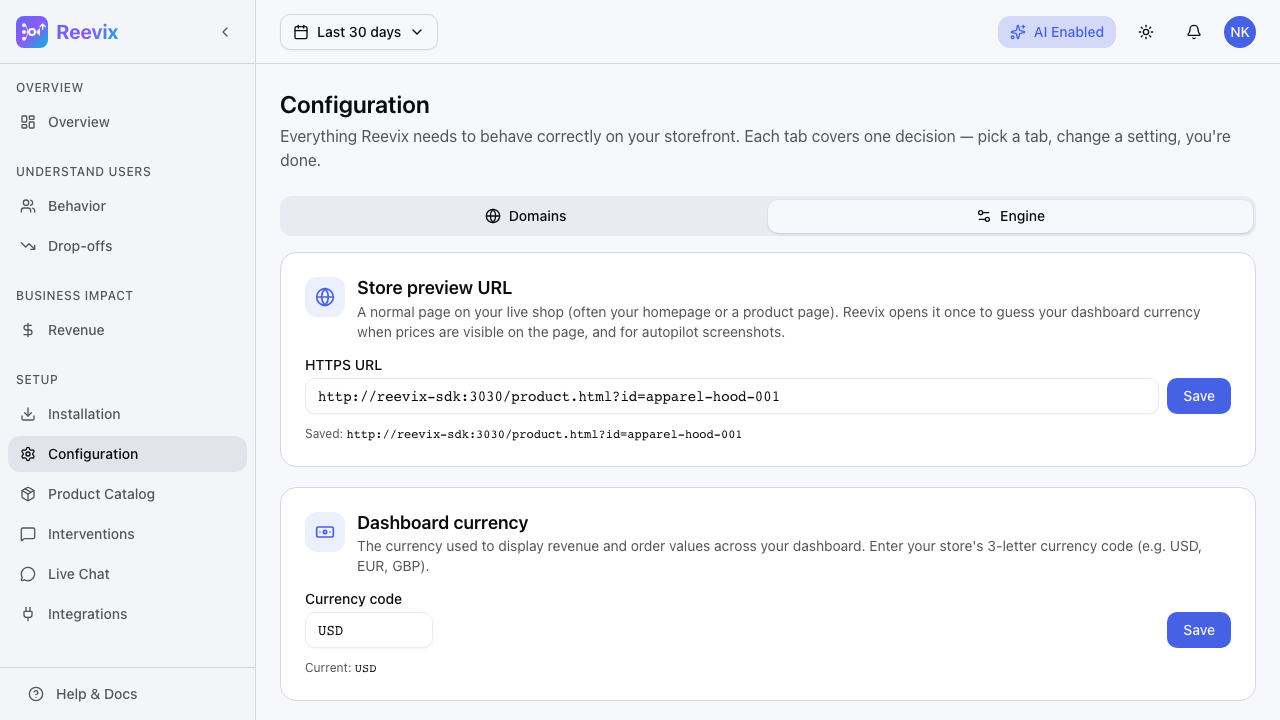Click the Interventions message icon
This screenshot has height=720, width=1280.
tap(28, 534)
